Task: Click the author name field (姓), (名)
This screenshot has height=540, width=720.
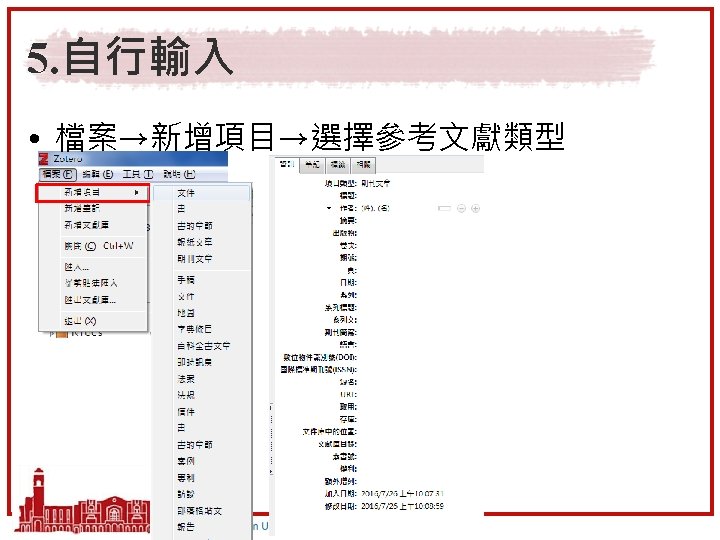Action: [375, 208]
